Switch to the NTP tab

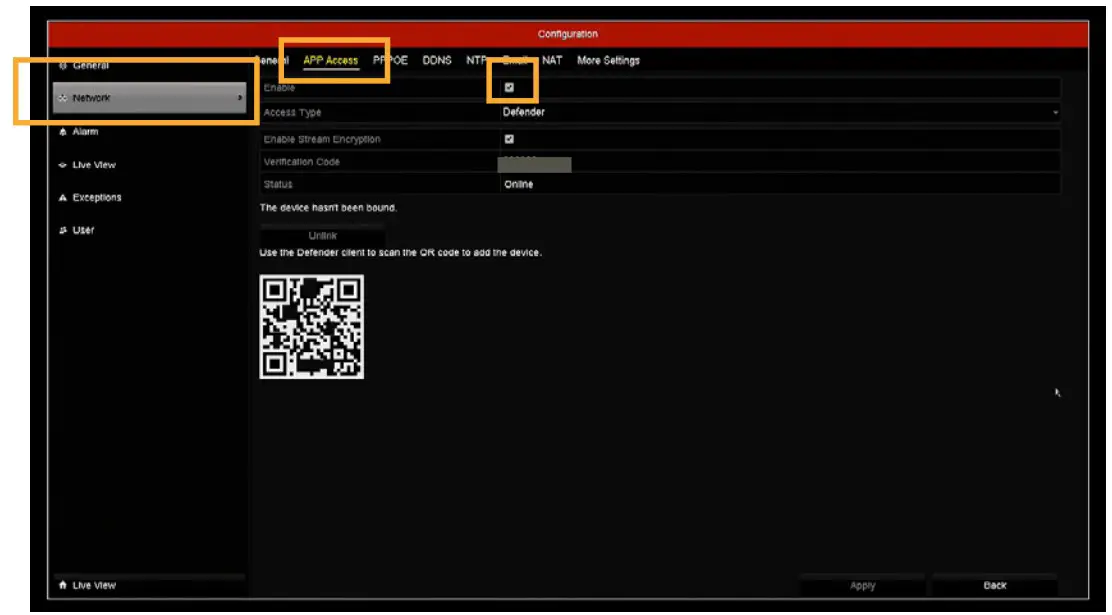point(476,60)
